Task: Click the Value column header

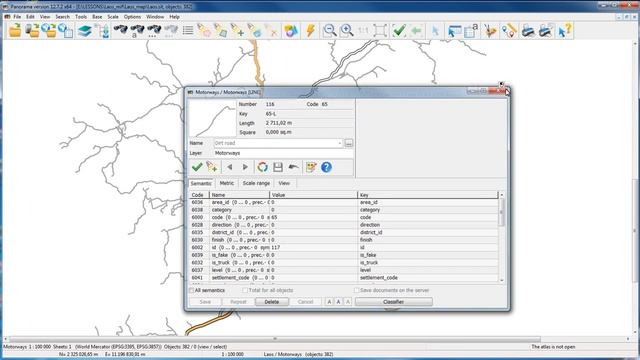Action: (x=313, y=195)
